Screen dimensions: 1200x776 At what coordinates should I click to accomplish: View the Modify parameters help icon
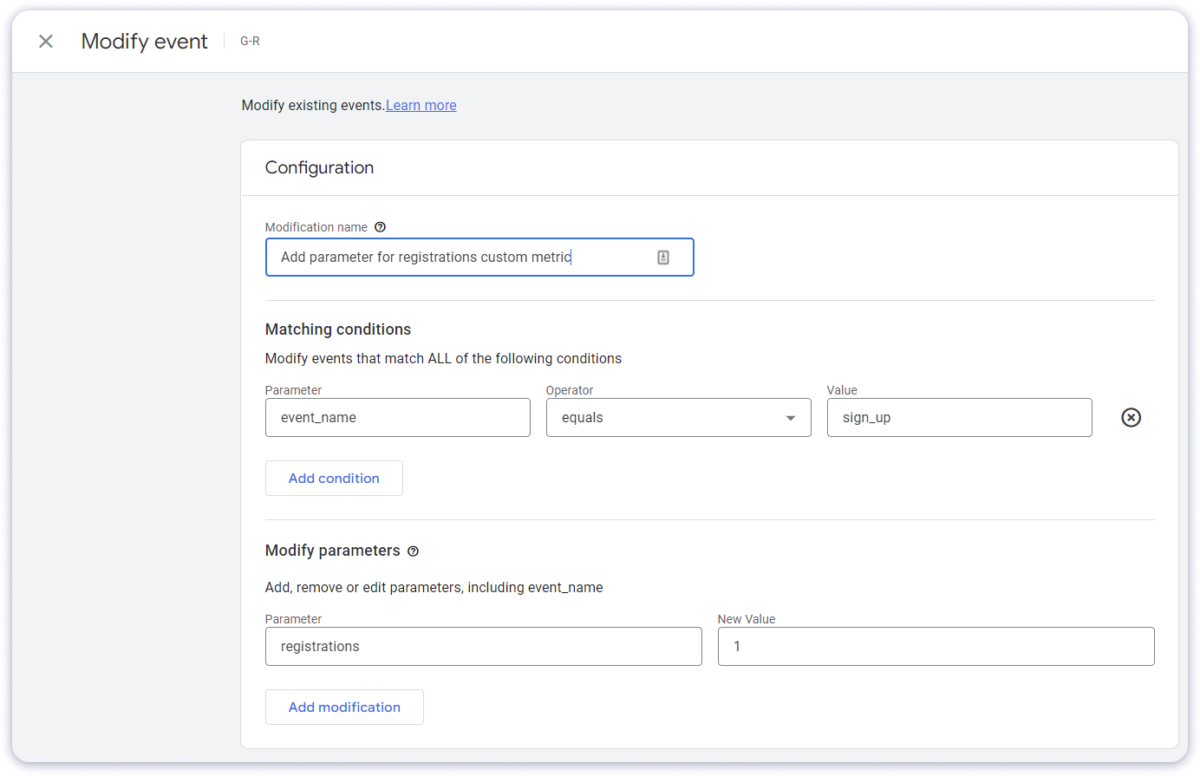[x=413, y=550]
